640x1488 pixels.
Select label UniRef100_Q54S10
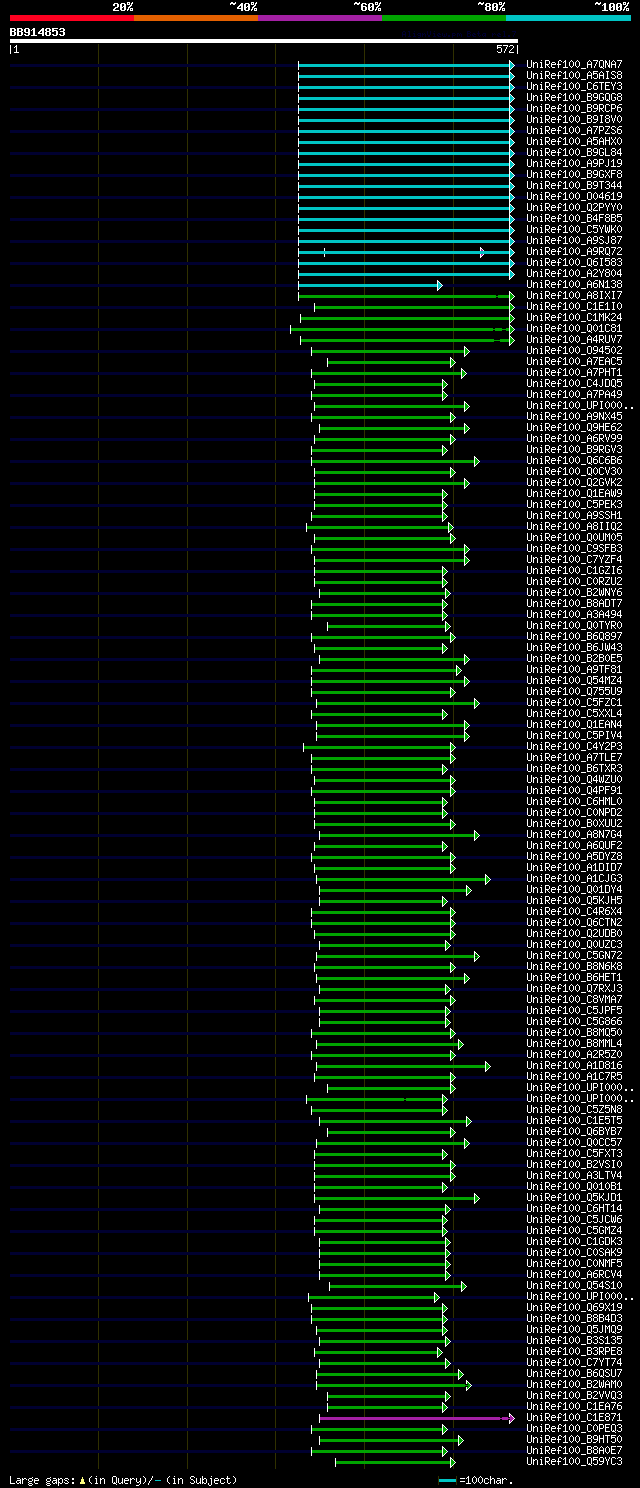click(574, 1286)
